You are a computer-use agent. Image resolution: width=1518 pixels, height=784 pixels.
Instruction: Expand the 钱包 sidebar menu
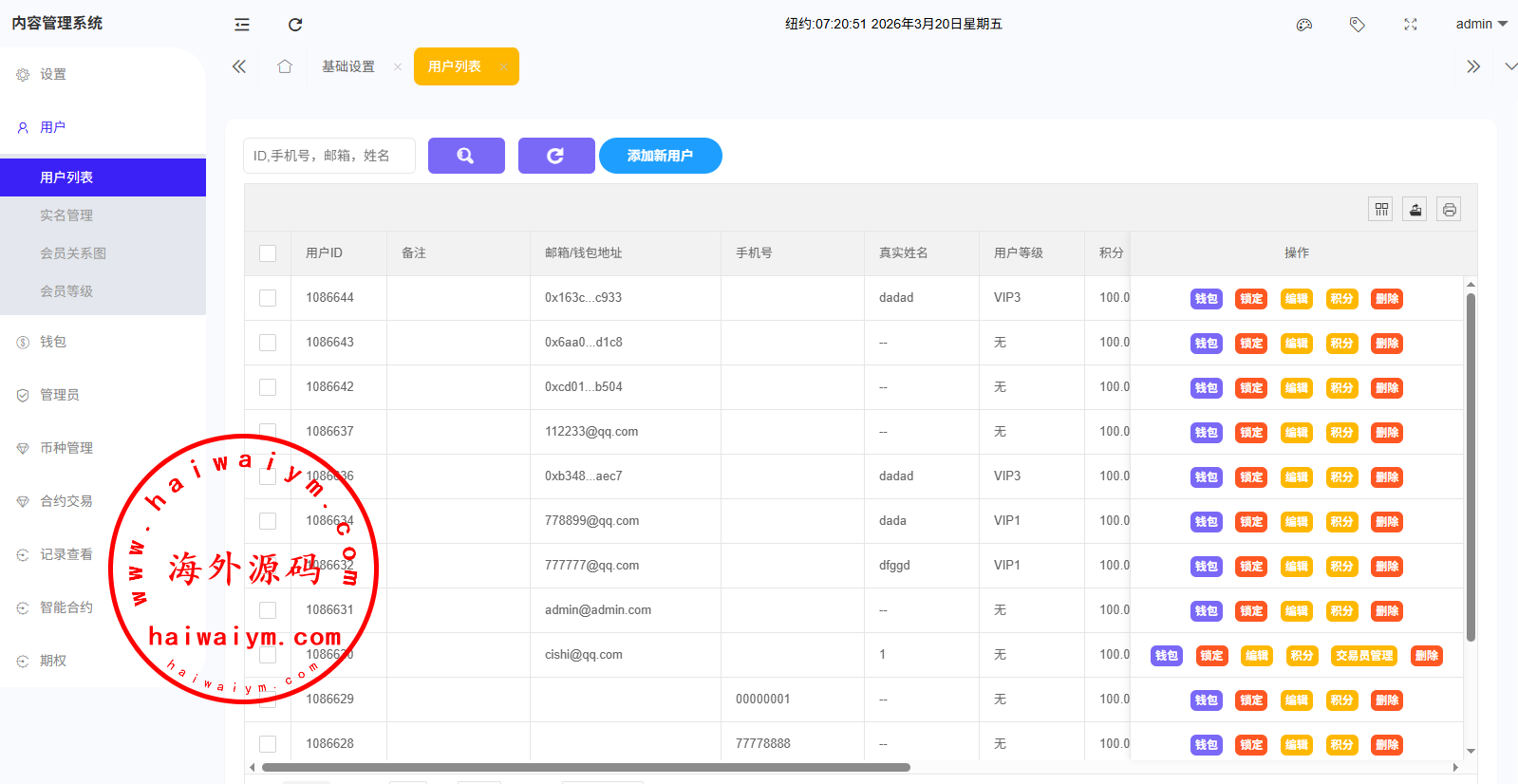53,342
